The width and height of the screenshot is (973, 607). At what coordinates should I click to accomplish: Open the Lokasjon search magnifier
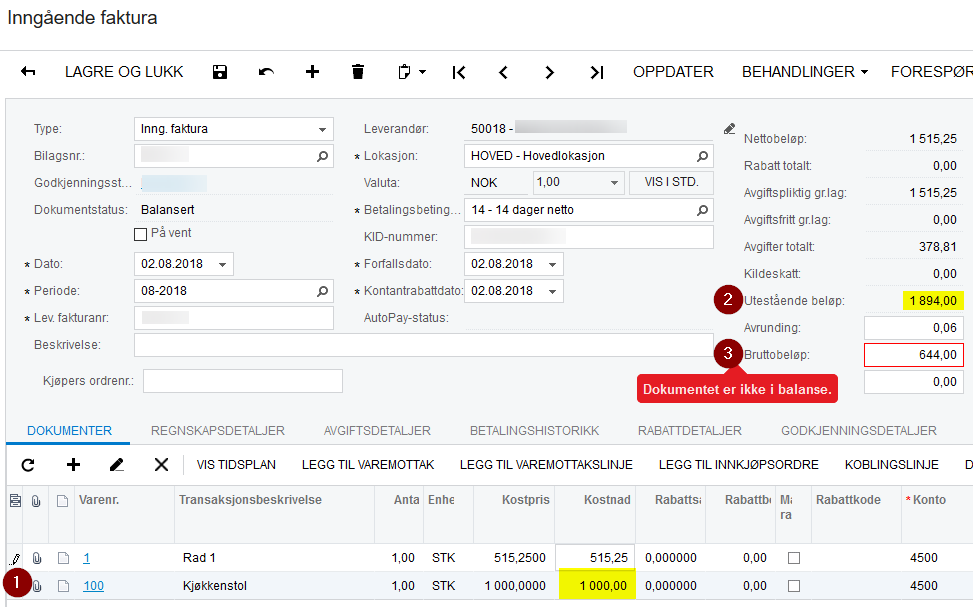point(702,156)
